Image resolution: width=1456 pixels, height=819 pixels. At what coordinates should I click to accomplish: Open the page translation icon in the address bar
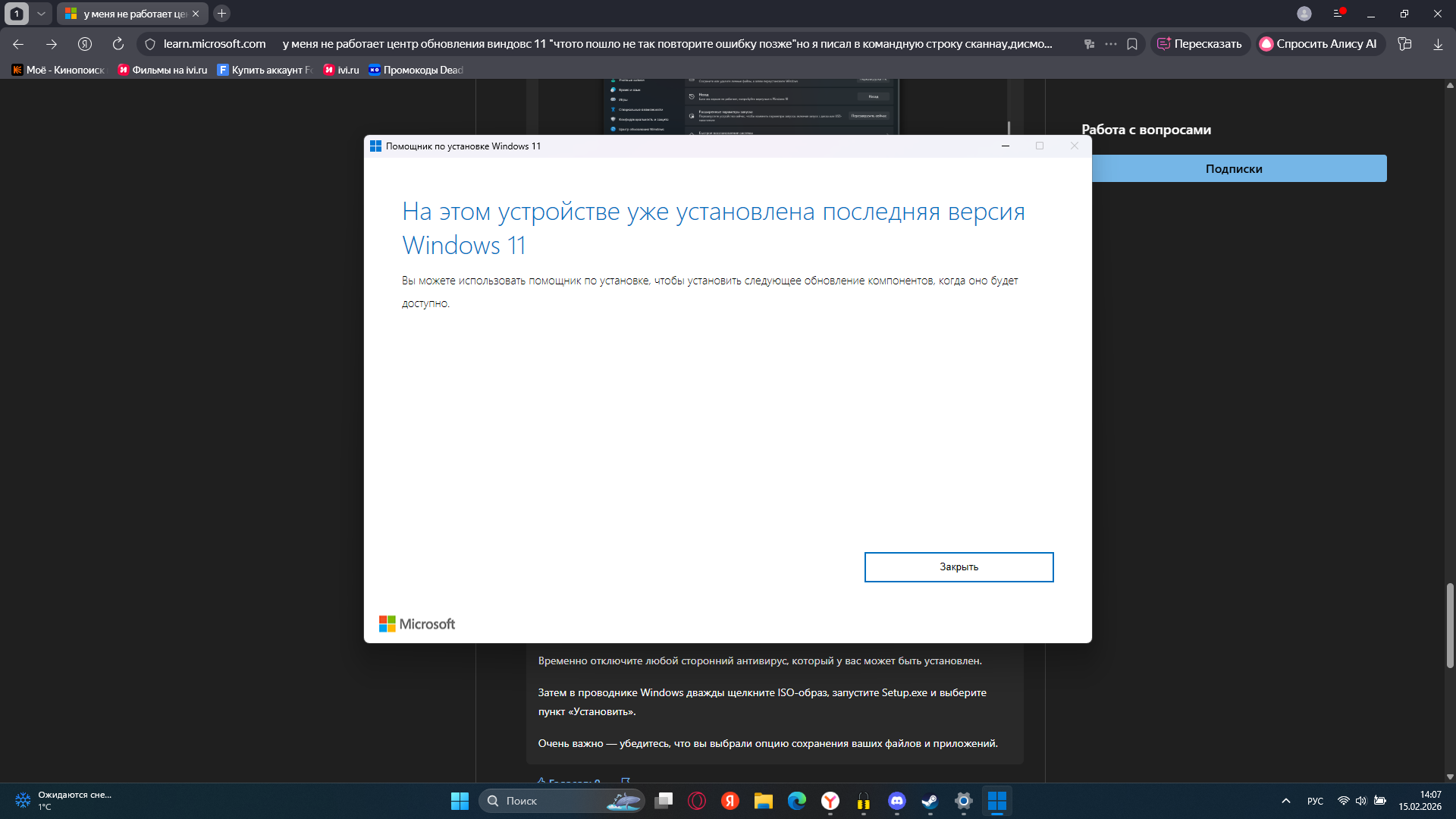pos(1090,44)
